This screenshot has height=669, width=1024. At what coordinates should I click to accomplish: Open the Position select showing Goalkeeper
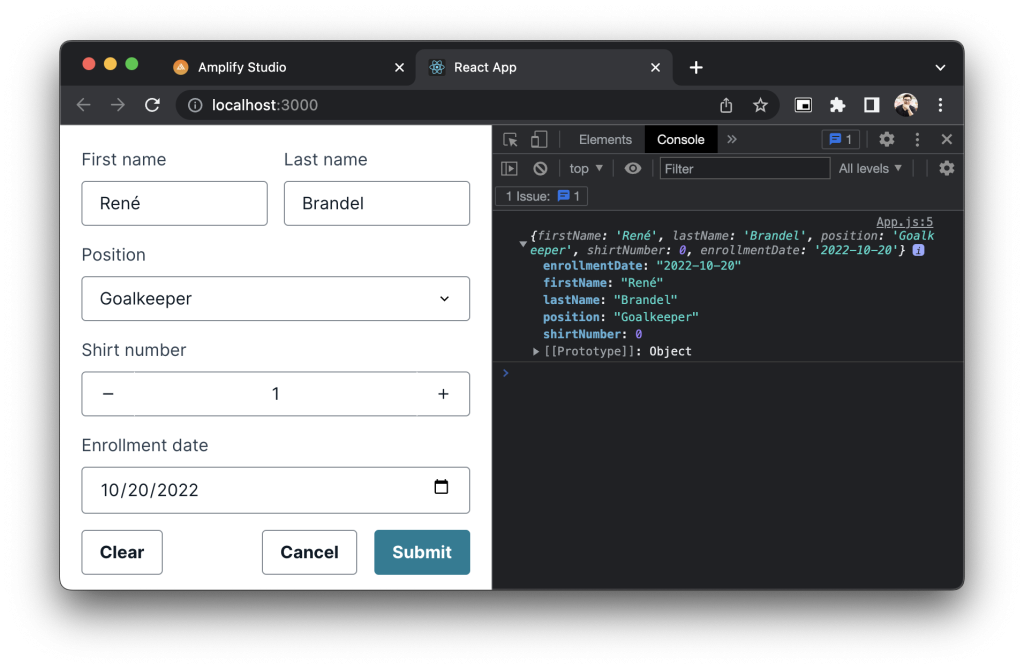tap(276, 298)
